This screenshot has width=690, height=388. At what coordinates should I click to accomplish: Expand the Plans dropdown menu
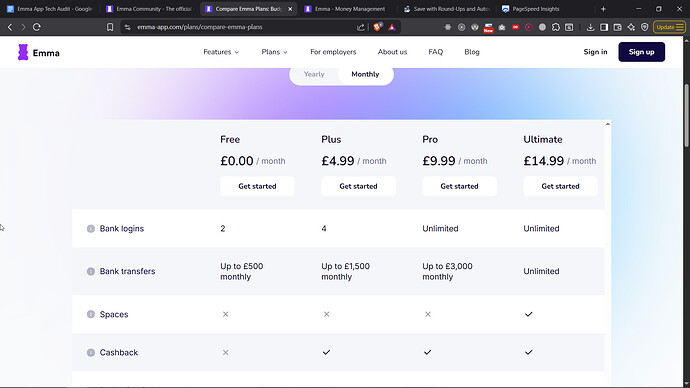tap(274, 52)
